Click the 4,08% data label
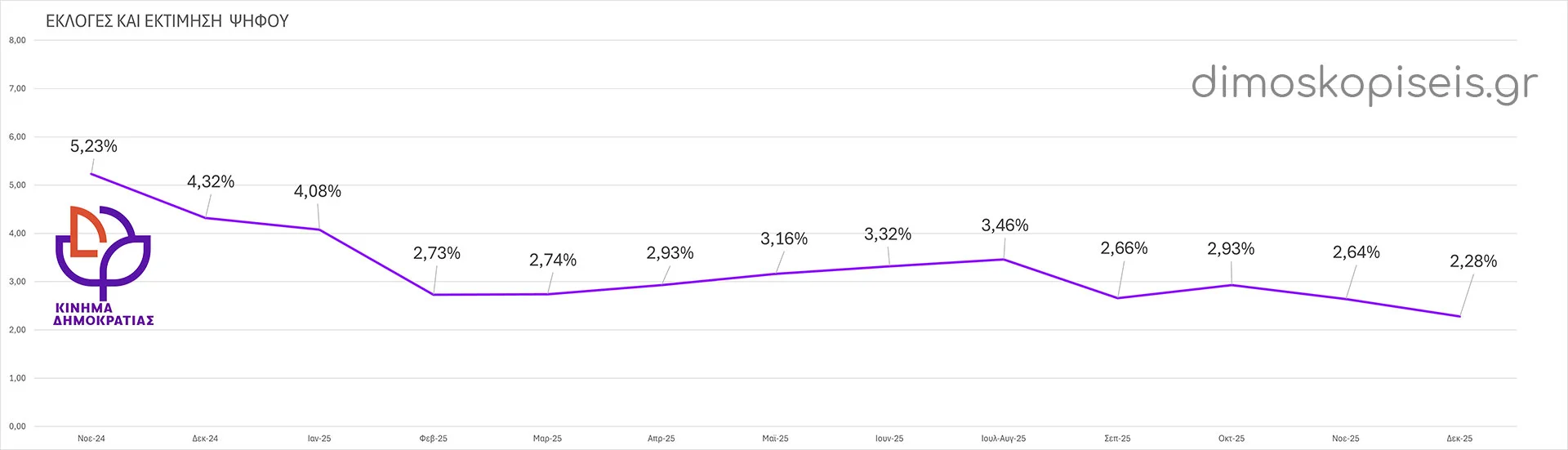Viewport: 1568px width, 450px height. tap(318, 191)
